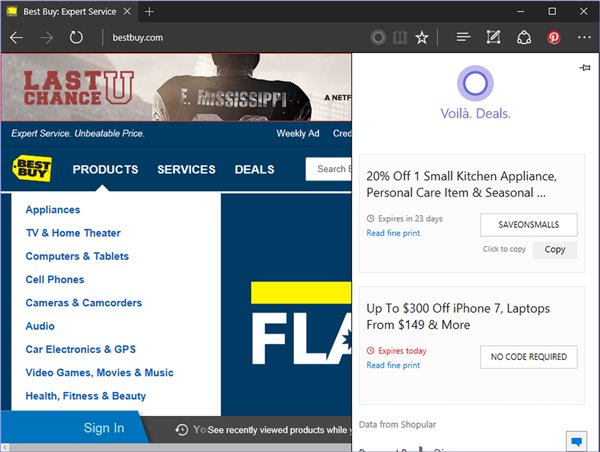Viewport: 600px width, 452px height.
Task: Reload the page with the refresh icon
Action: [x=76, y=38]
